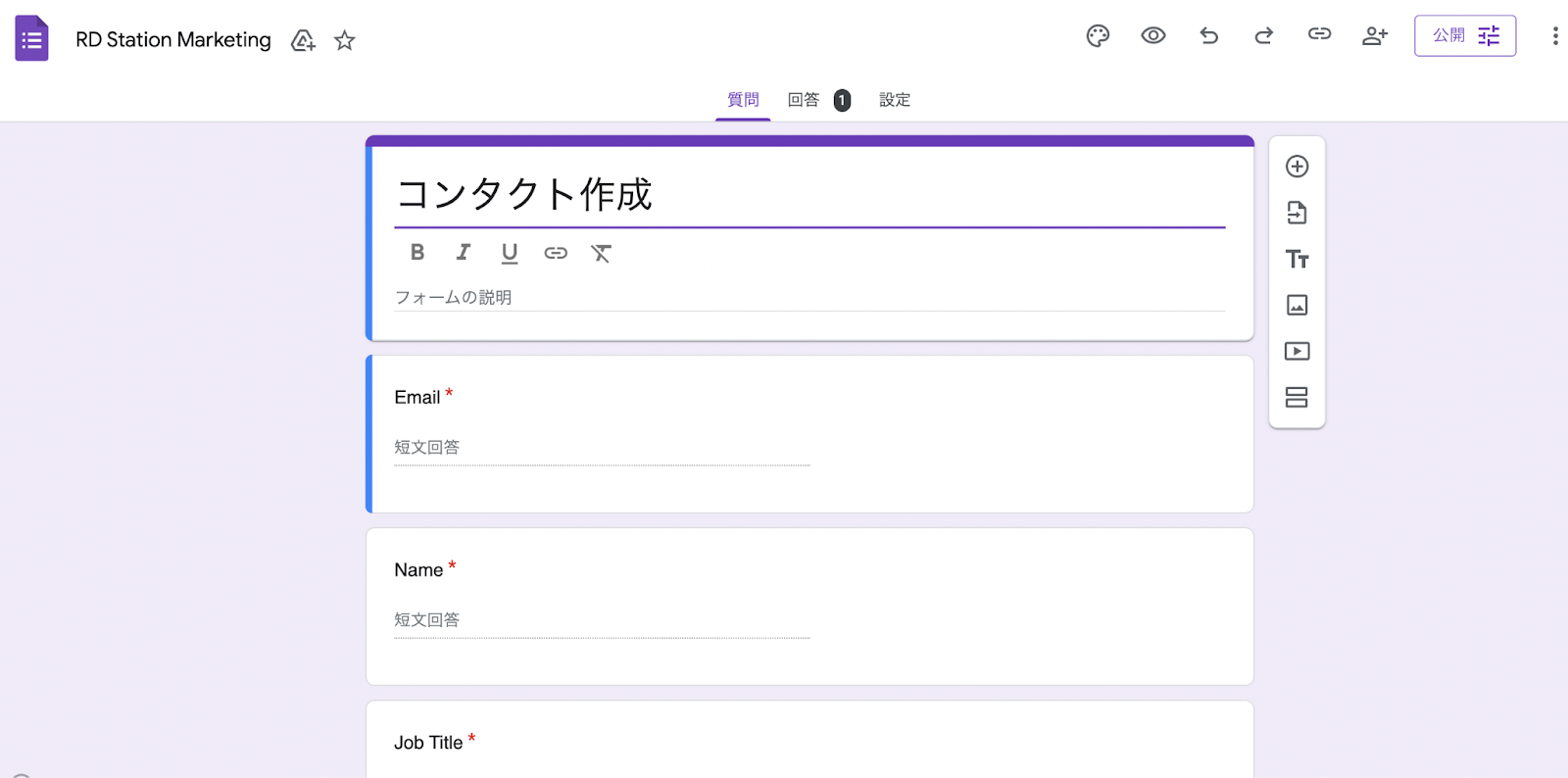Toggle italic formatting on title

coord(463,253)
